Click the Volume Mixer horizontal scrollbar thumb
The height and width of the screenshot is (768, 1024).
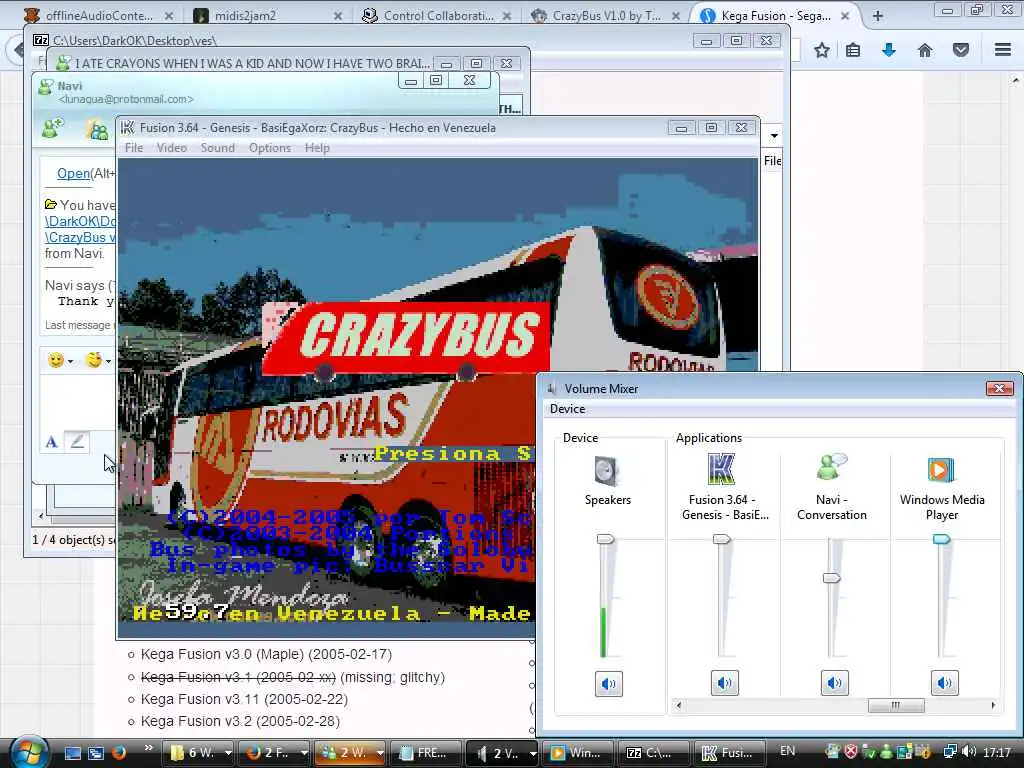tap(896, 705)
